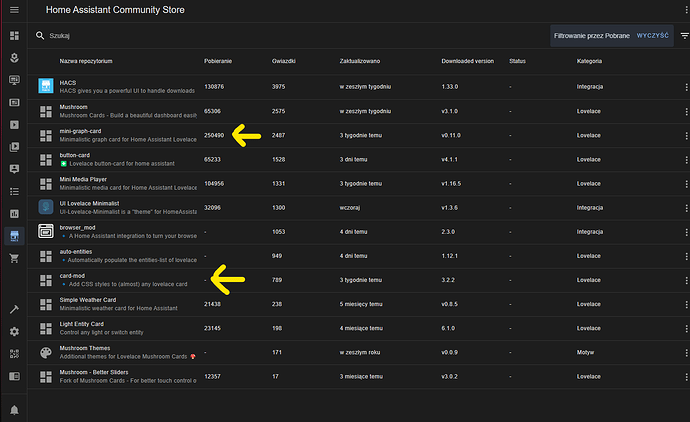
Task: Click the UI Lovelace Minimalist icon
Action: tap(46, 207)
